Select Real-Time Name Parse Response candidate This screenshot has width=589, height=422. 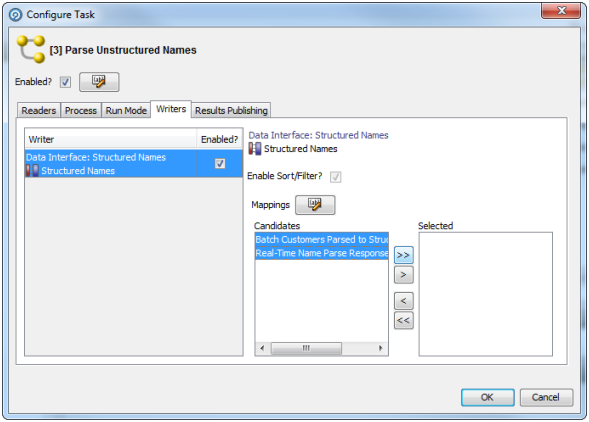[322, 253]
